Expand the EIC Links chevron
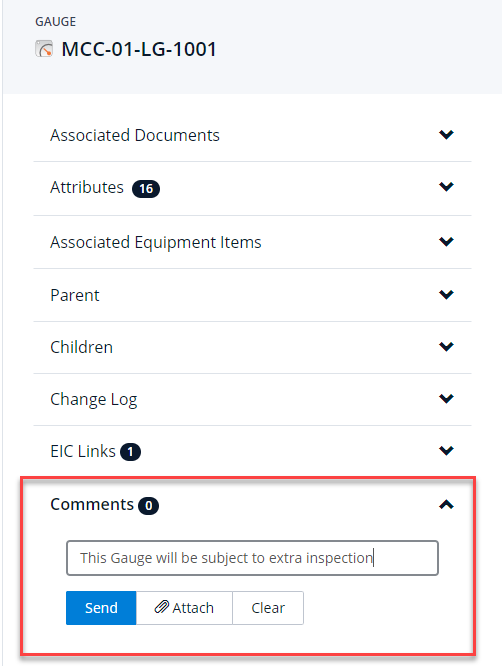This screenshot has width=502, height=666. click(446, 450)
